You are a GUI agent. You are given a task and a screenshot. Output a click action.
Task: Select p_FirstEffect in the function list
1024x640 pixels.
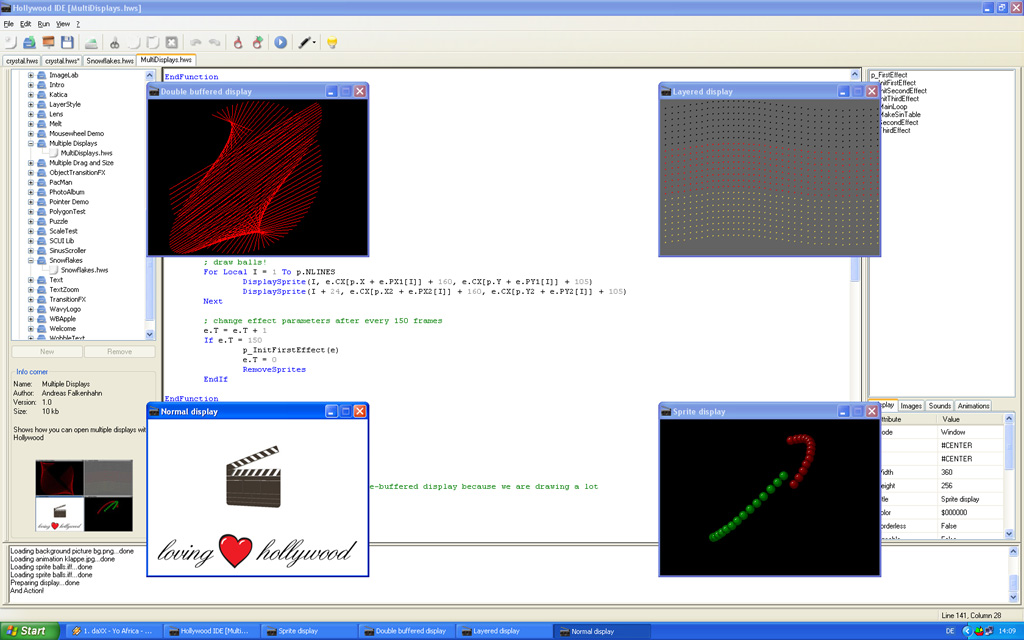tap(889, 75)
